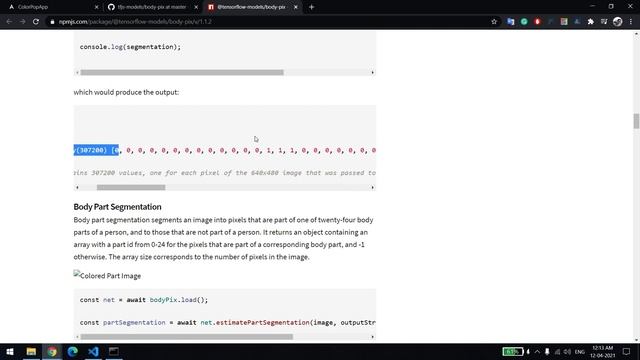
Task: Click the console.log(segmentation); code line
Action: 130,47
